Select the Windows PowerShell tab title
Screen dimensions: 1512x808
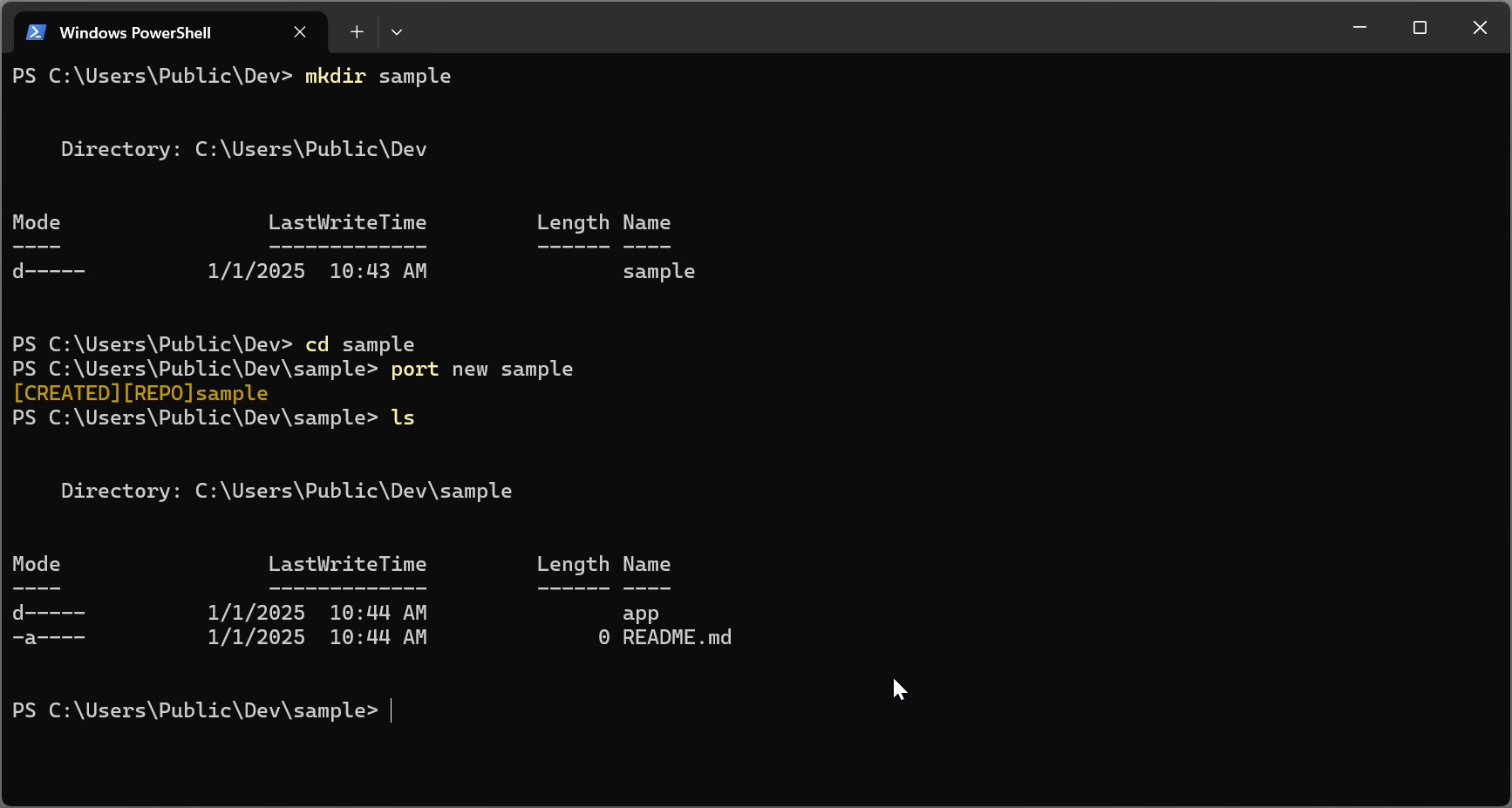(x=135, y=33)
